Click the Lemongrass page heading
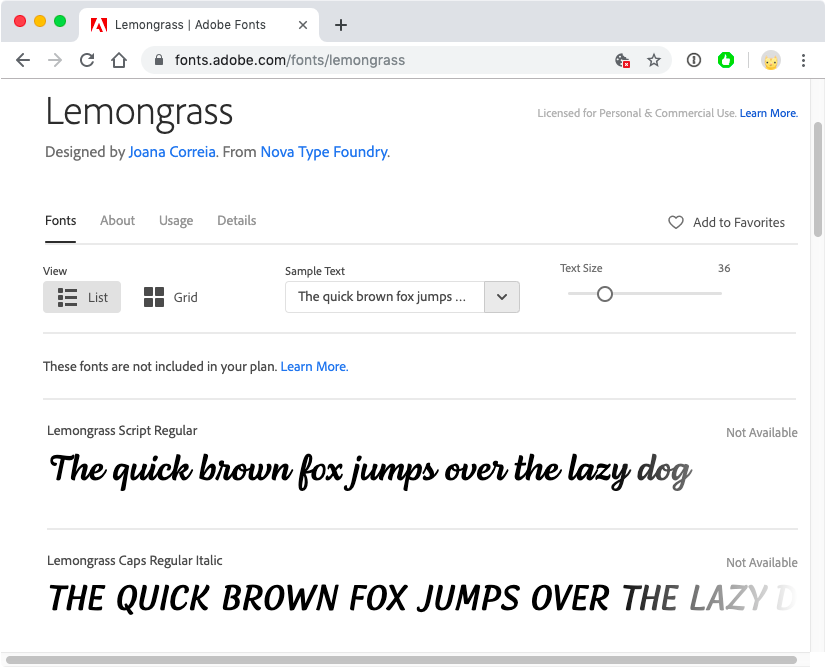This screenshot has width=825, height=668. tap(139, 113)
